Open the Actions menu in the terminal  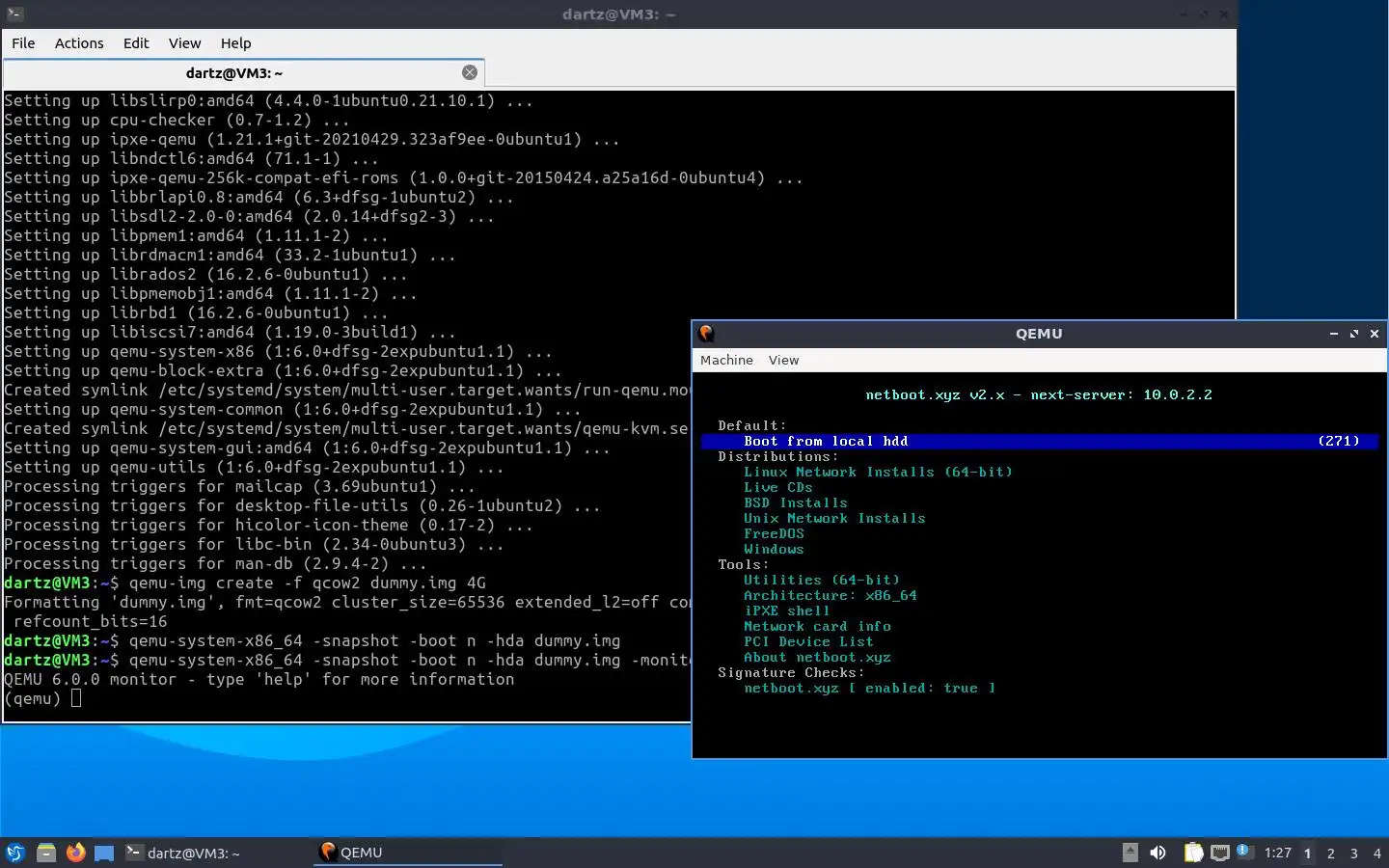pos(79,43)
